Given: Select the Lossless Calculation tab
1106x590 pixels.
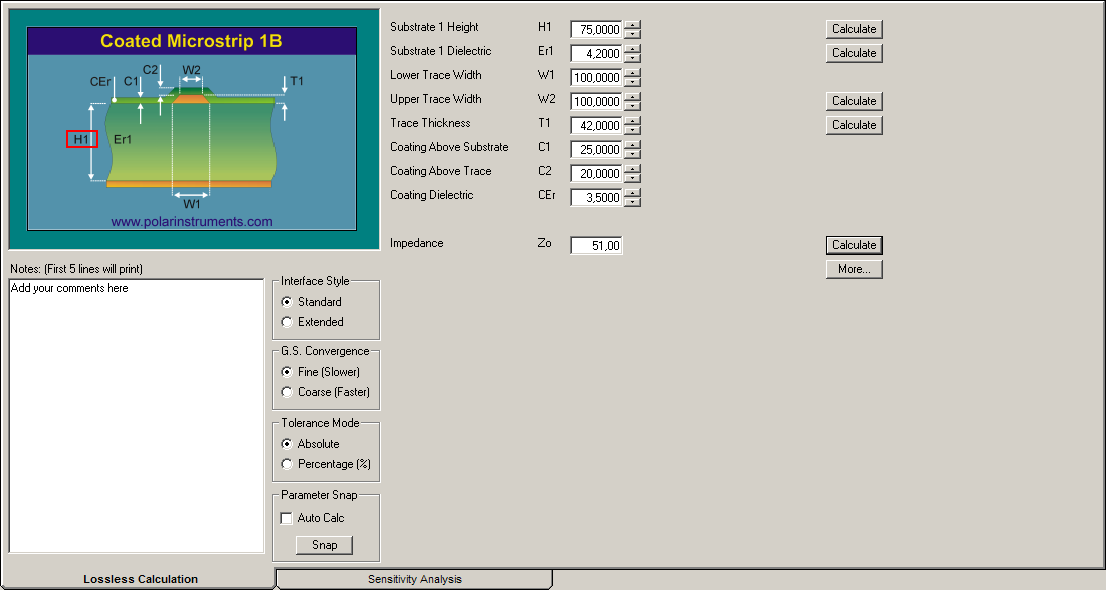Looking at the screenshot, I should 140,579.
